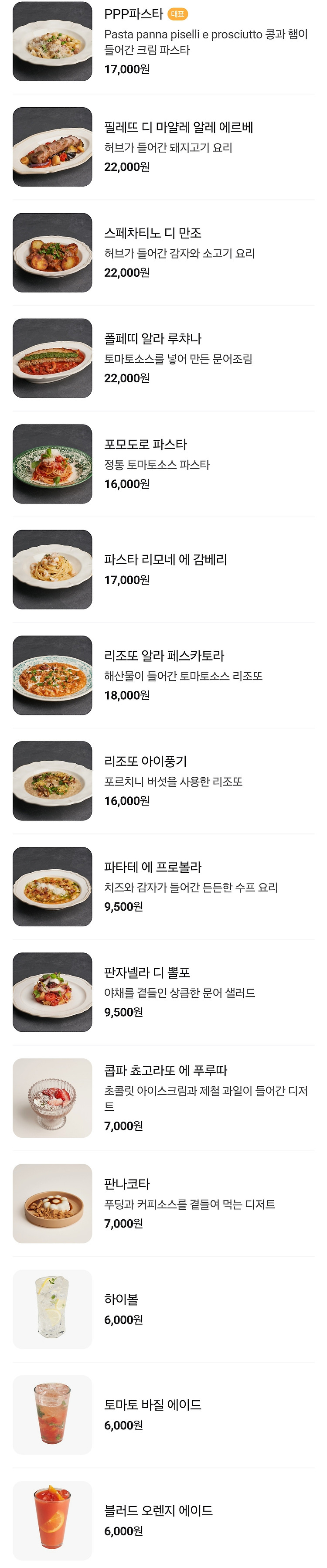Open the 리조또 알라 페스카토라 image
Viewport: 327px width, 1568px height.
[52, 675]
